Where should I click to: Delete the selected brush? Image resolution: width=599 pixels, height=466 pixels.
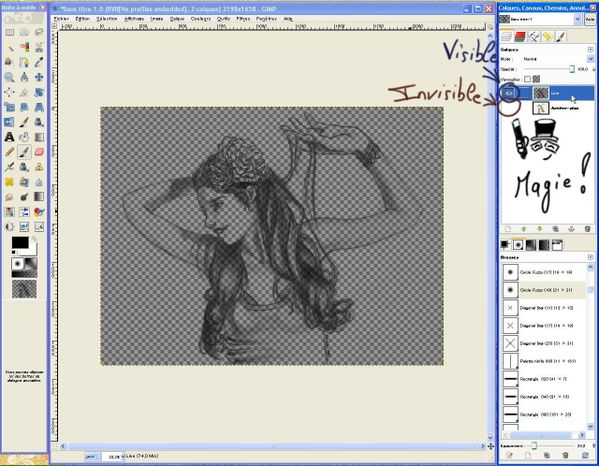click(x=565, y=455)
